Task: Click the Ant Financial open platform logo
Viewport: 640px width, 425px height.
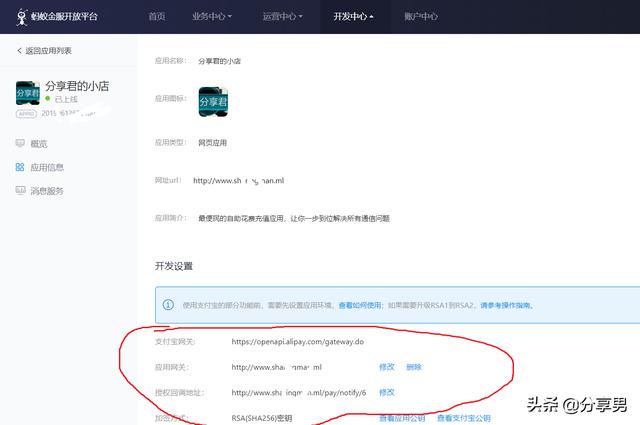Action: [57, 17]
